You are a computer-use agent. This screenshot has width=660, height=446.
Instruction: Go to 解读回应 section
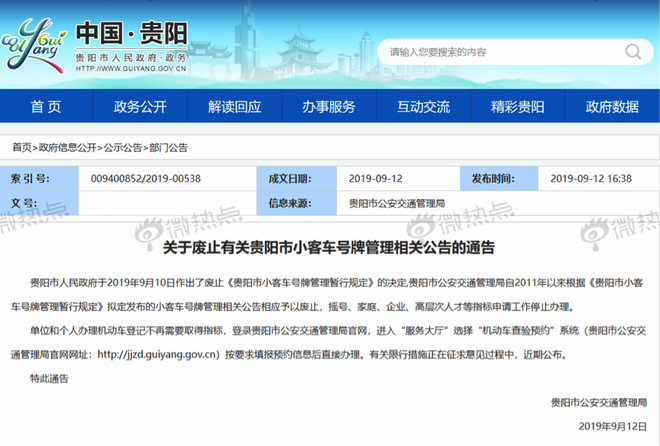[234, 107]
